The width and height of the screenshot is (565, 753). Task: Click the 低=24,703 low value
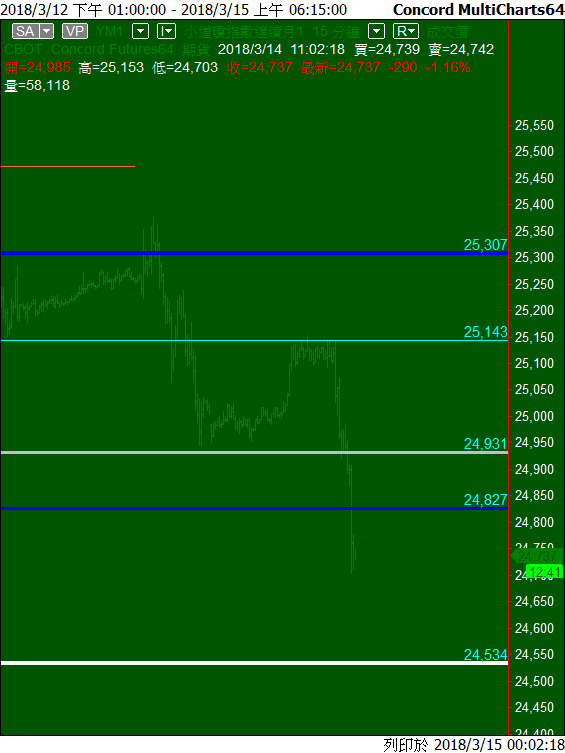(185, 68)
